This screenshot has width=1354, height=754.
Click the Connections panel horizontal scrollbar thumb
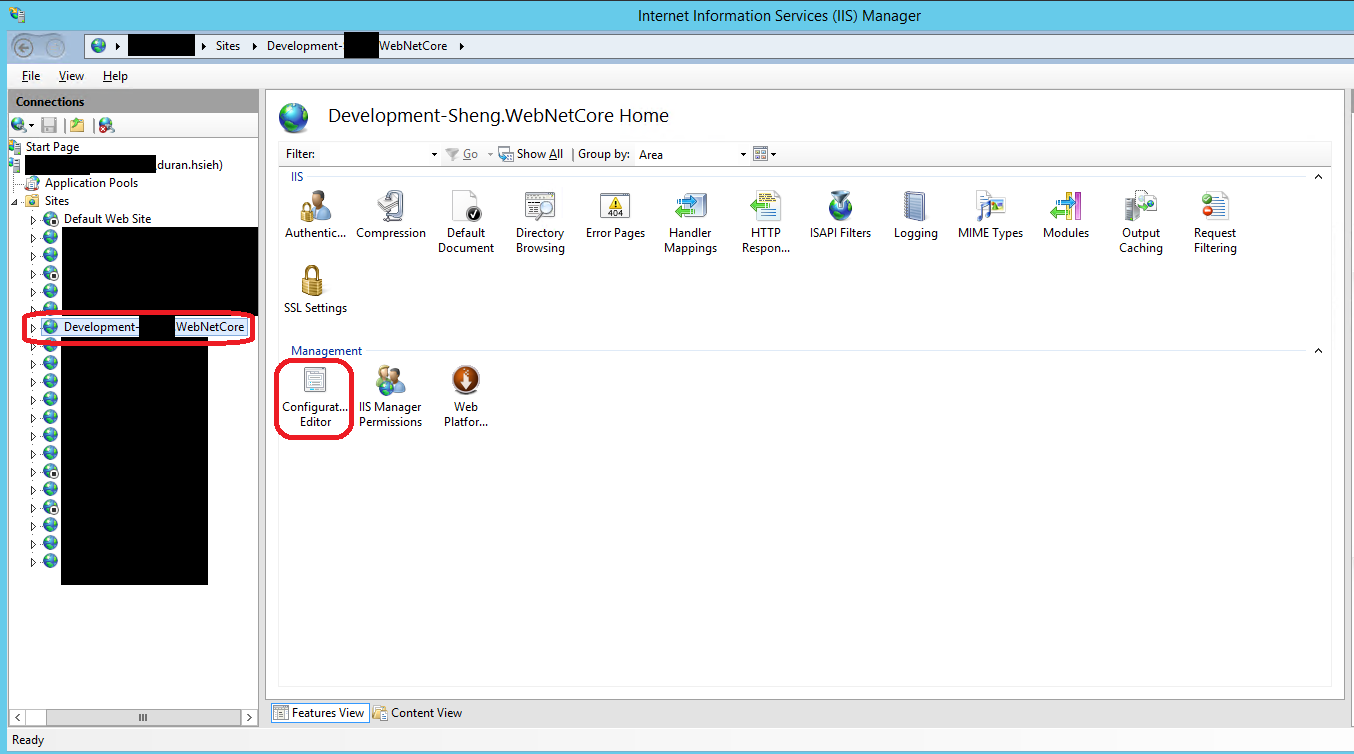click(x=142, y=717)
